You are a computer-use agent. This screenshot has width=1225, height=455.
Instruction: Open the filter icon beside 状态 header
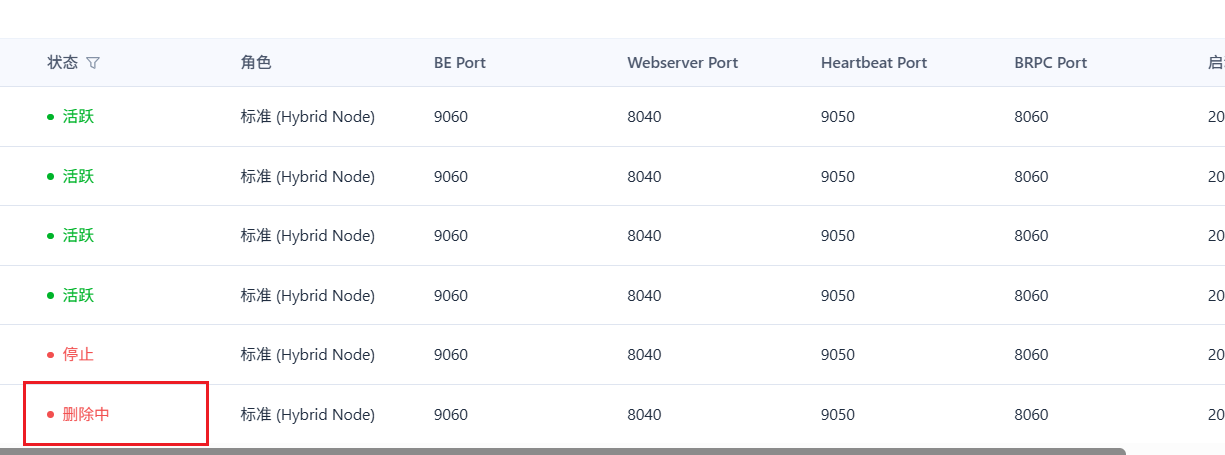coord(93,63)
